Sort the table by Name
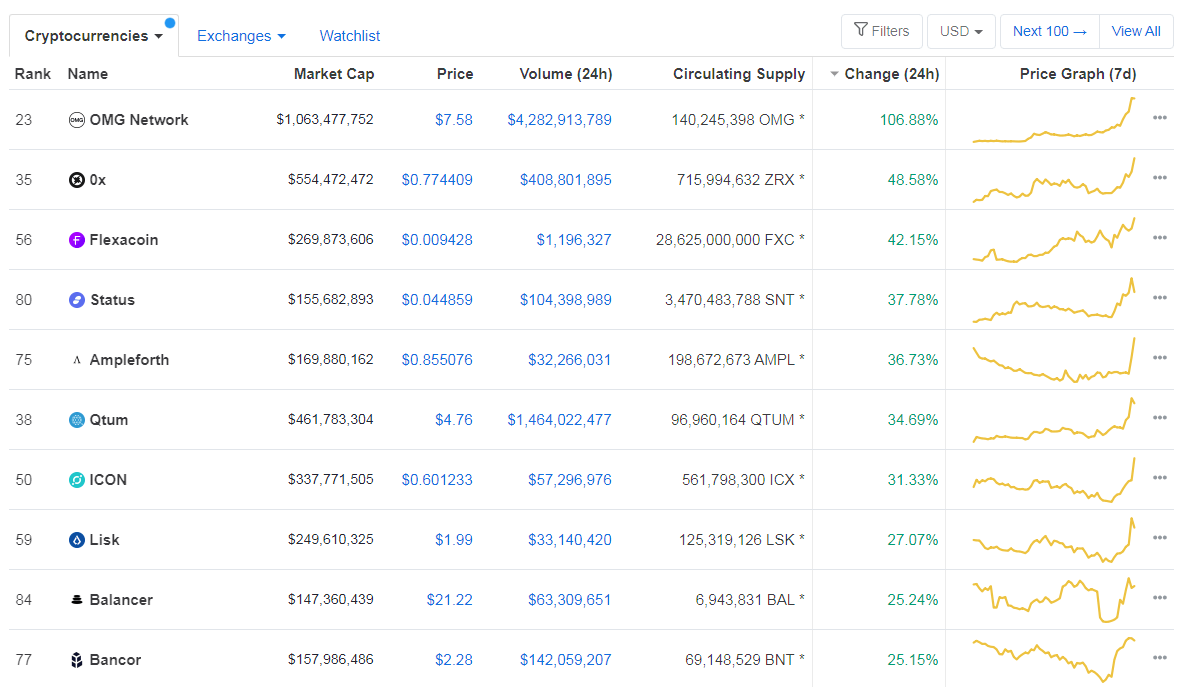1196x687 pixels. (x=88, y=74)
